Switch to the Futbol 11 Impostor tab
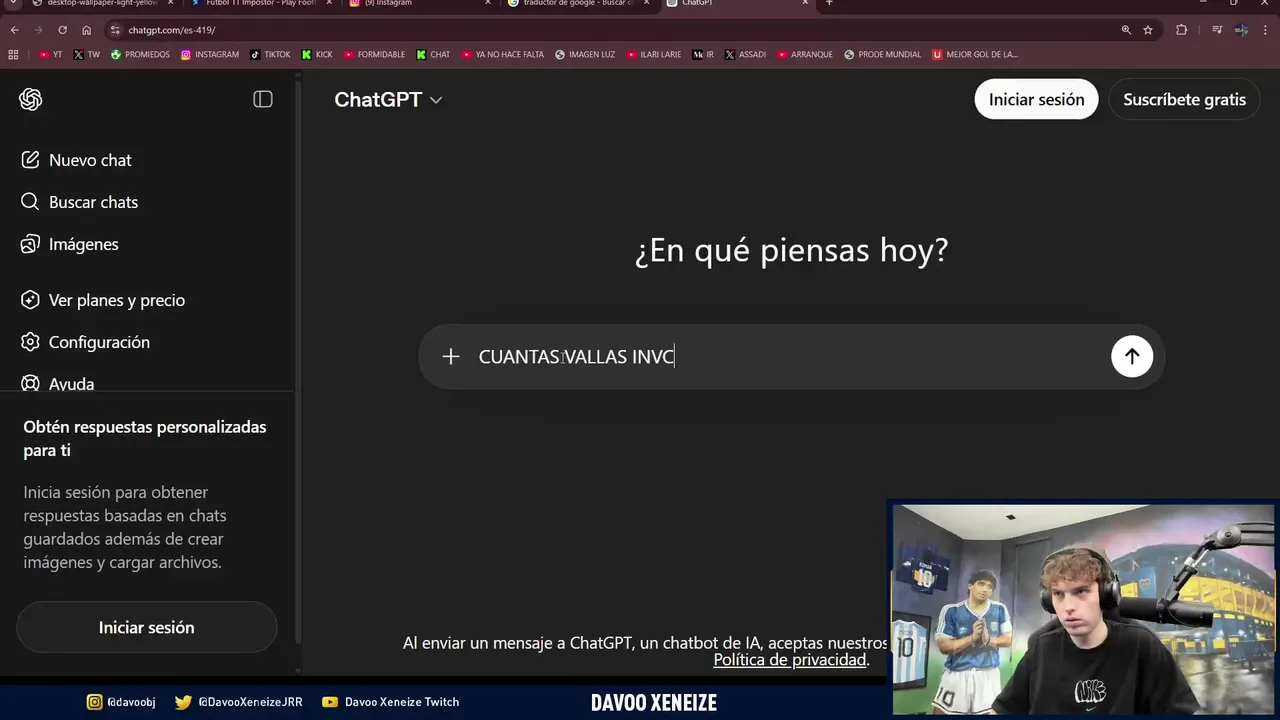The width and height of the screenshot is (1280, 720). 260,3
